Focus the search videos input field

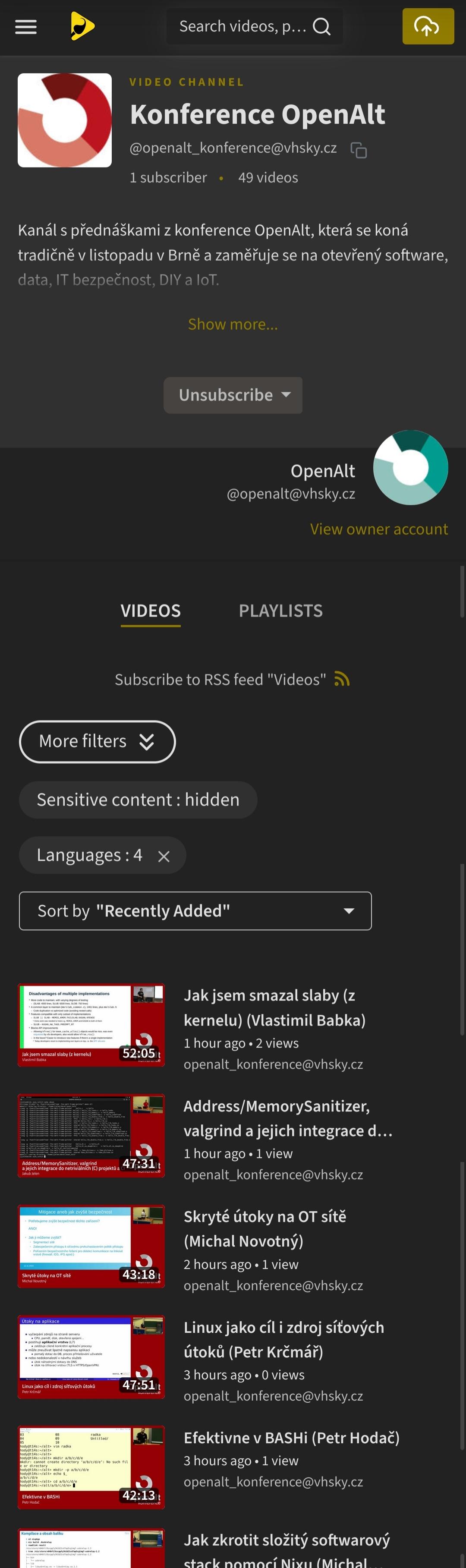point(242,27)
